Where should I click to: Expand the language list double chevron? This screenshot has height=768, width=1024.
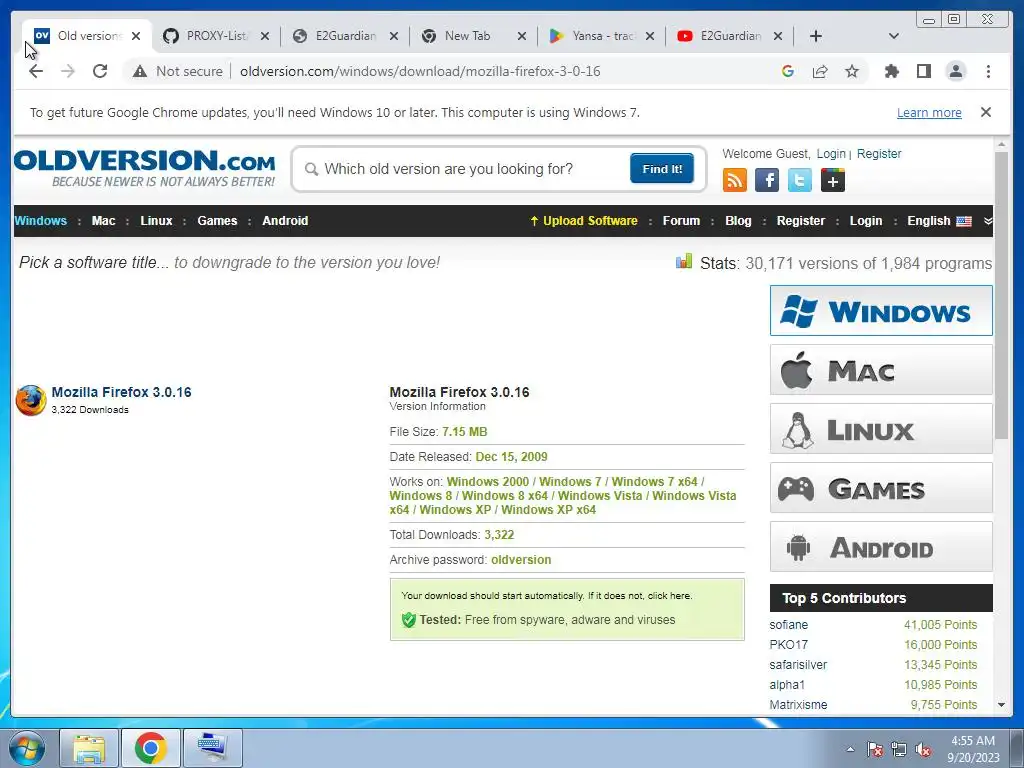tap(987, 221)
